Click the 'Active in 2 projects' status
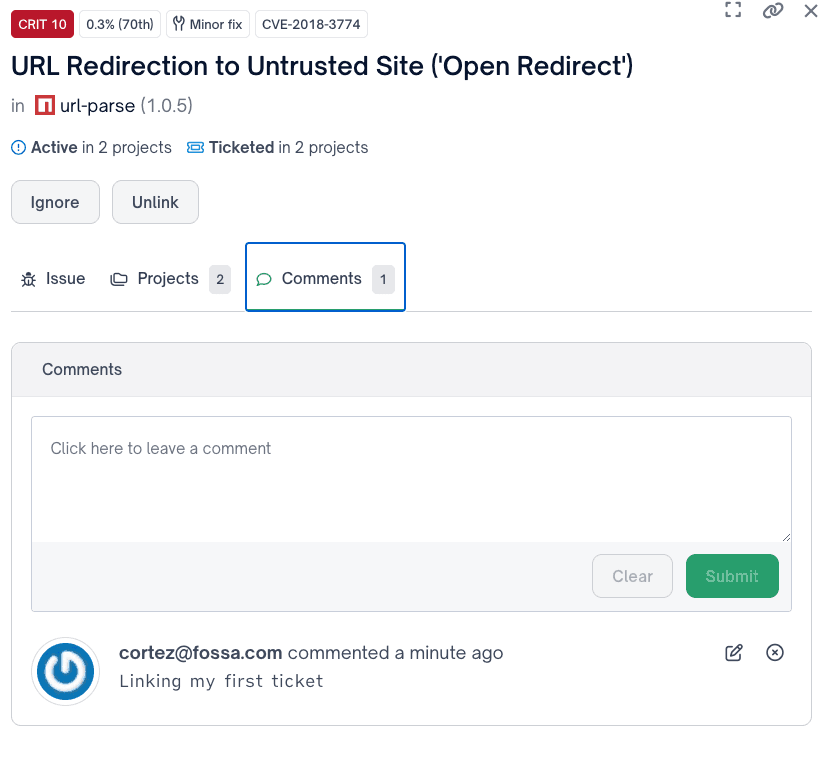This screenshot has height=759, width=828. point(91,147)
